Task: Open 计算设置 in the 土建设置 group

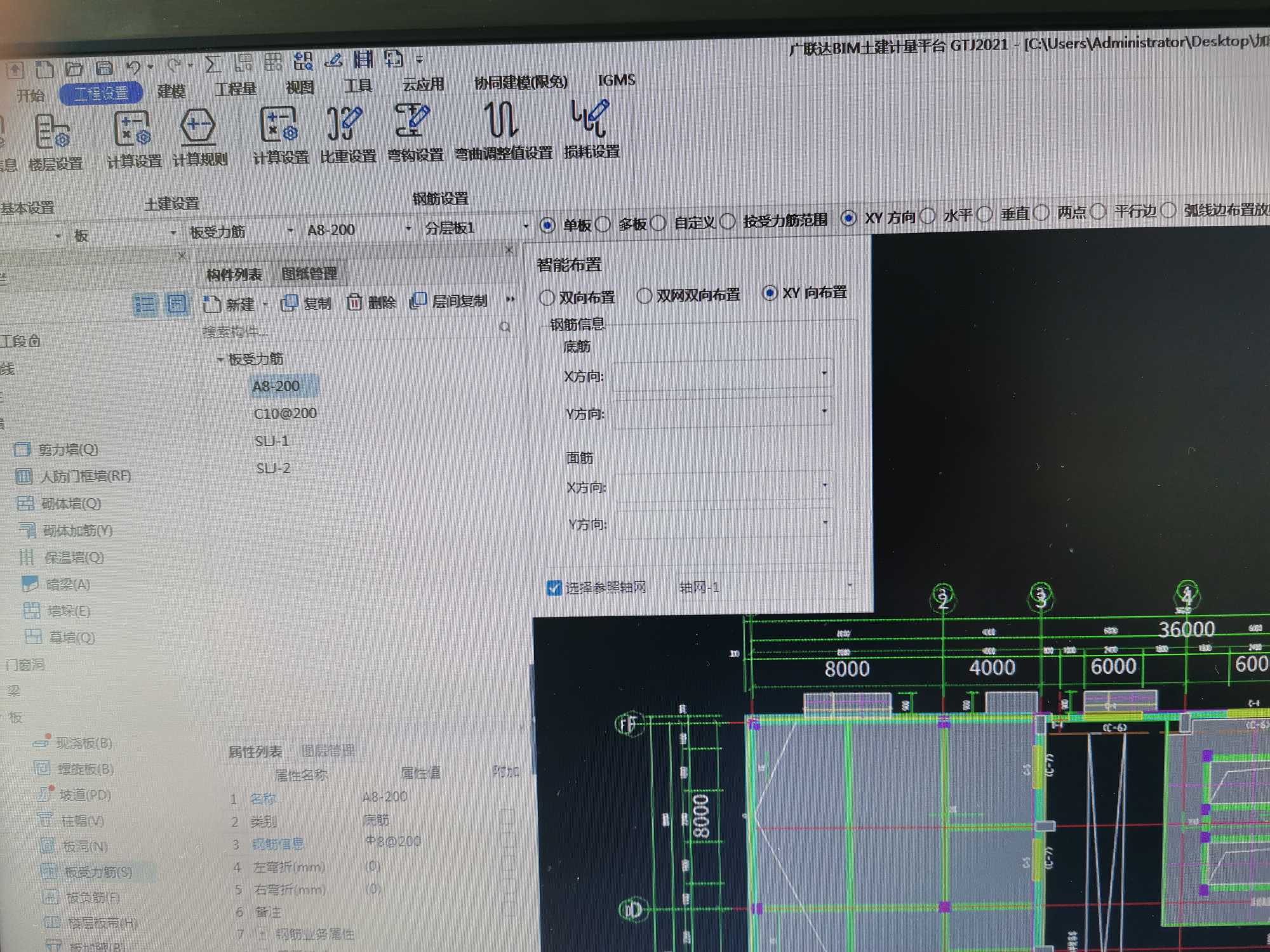Action: point(133,140)
